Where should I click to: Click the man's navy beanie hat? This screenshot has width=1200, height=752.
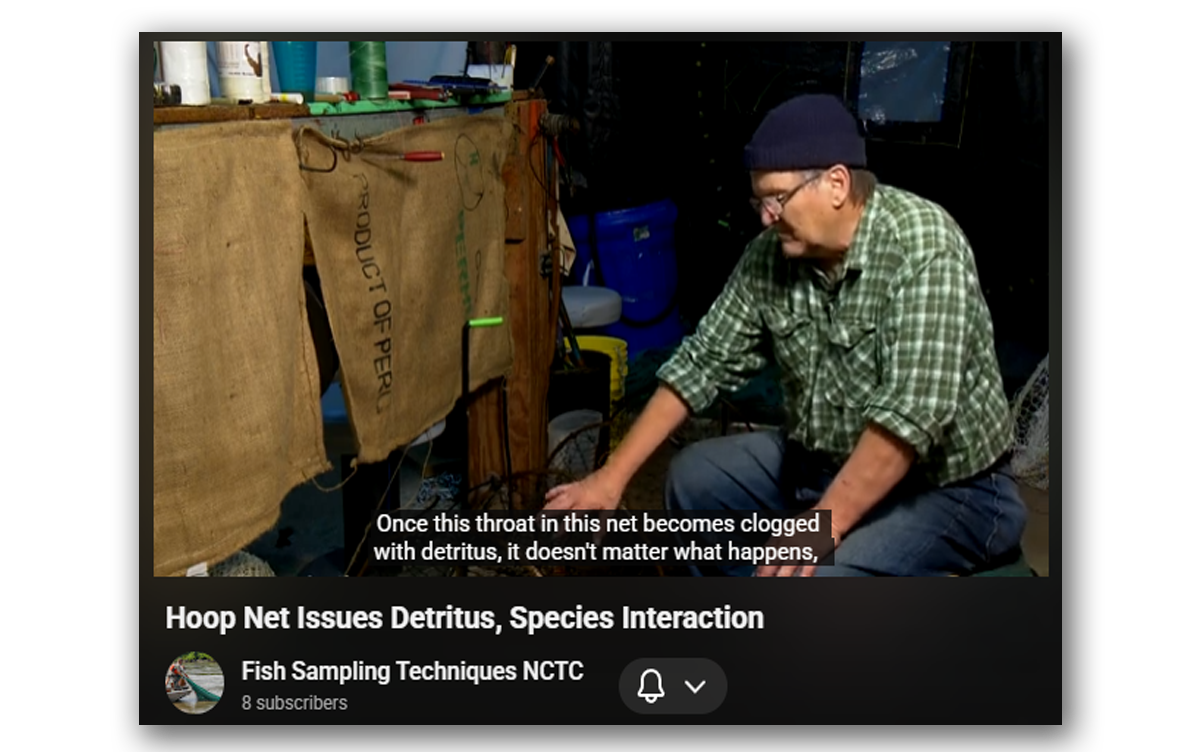coord(804,132)
